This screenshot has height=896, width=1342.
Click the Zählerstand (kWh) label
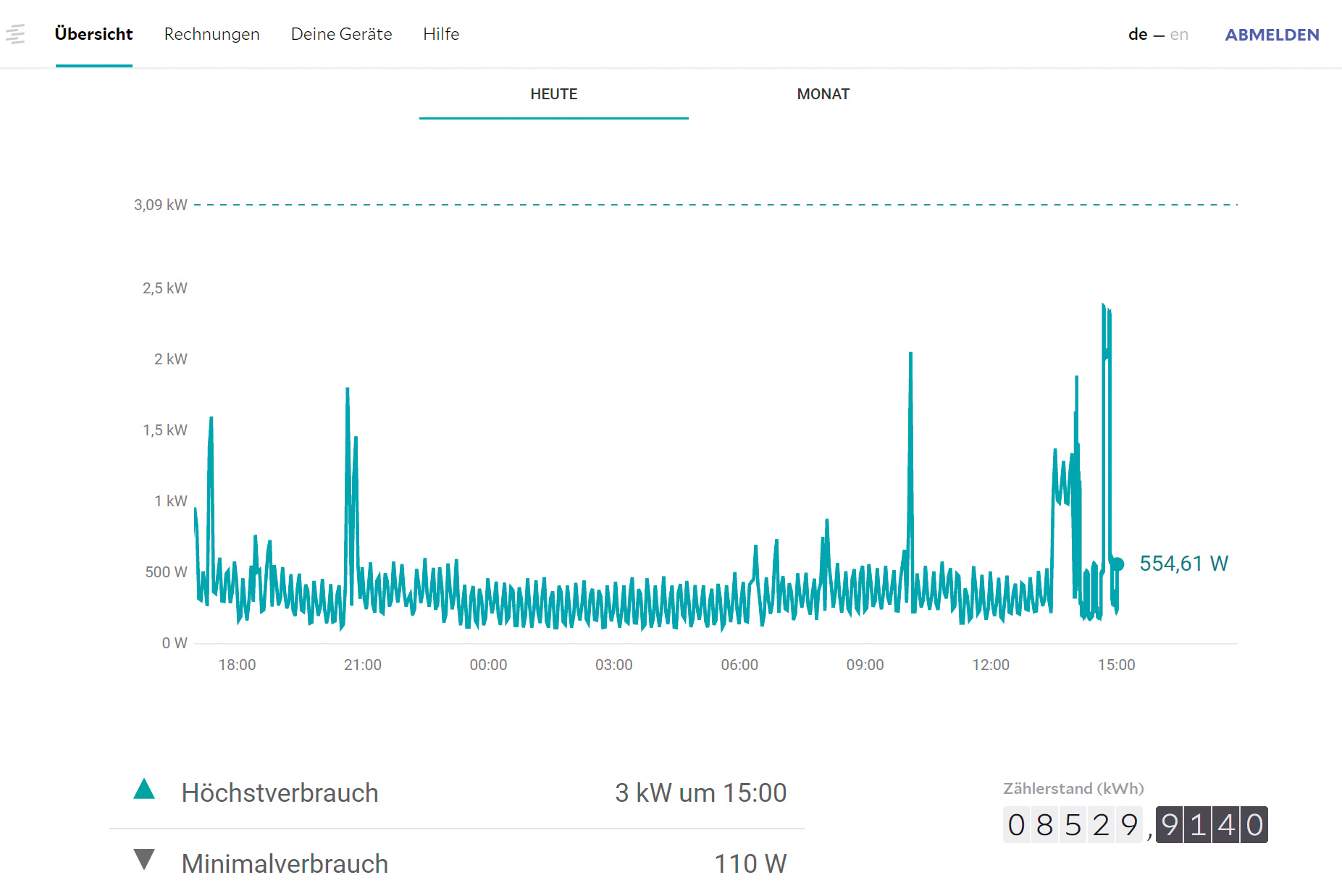click(1073, 789)
